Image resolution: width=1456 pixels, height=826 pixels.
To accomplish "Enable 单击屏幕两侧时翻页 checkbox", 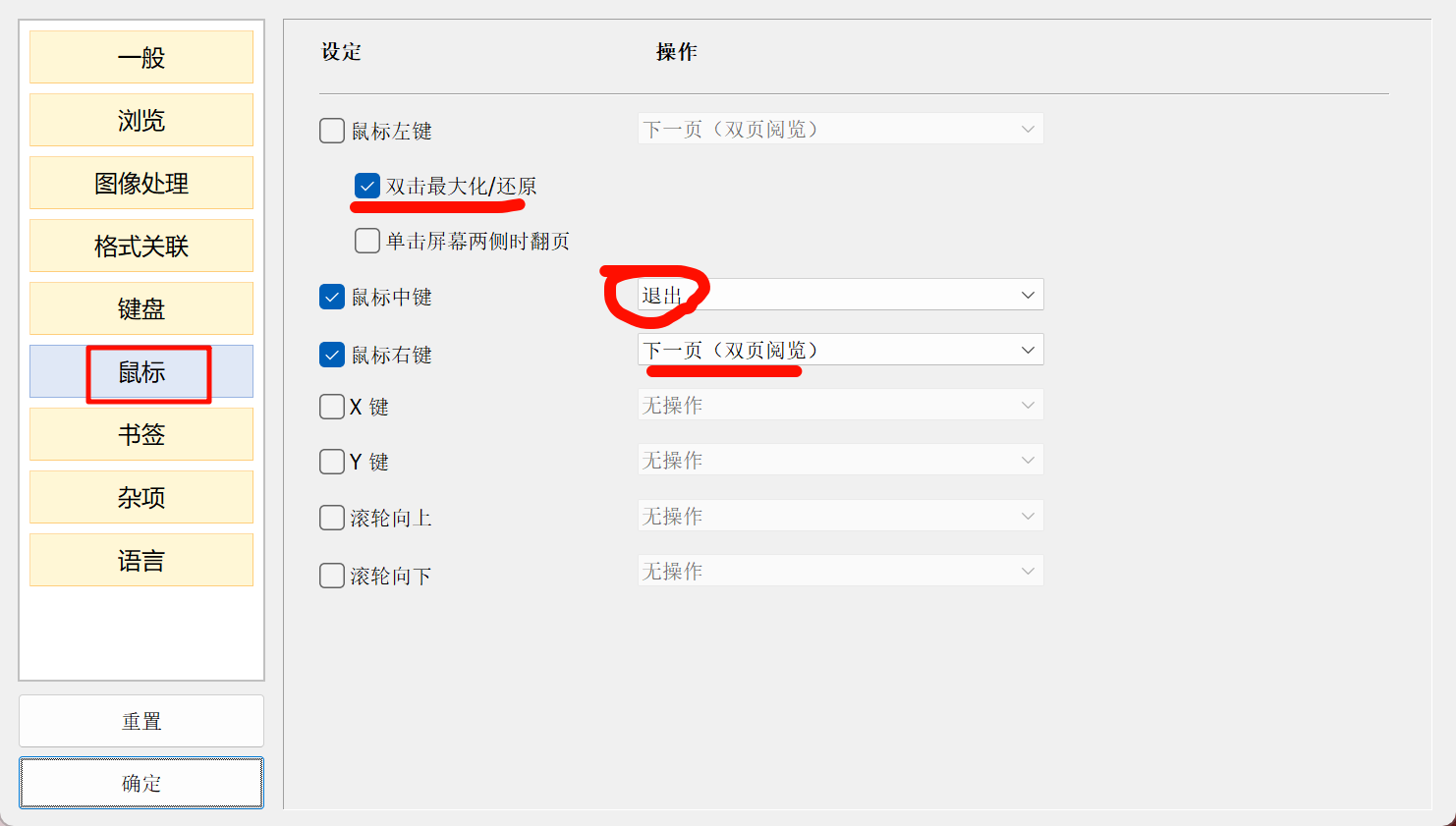I will 367,241.
